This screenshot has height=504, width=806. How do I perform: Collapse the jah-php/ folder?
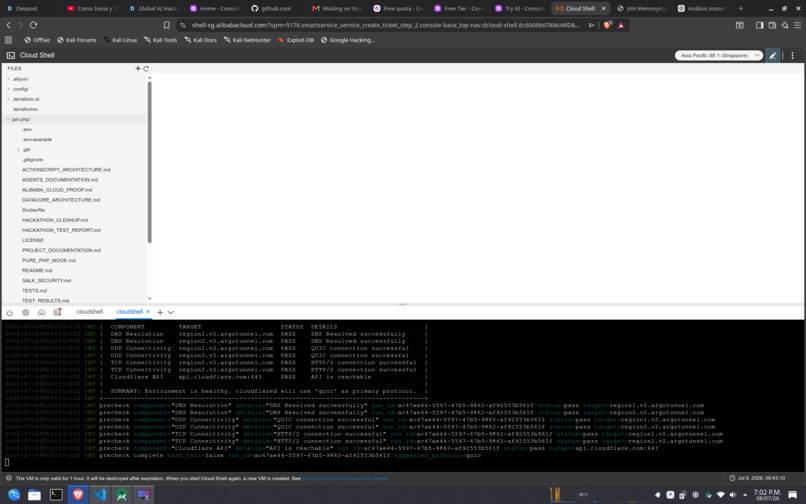click(x=8, y=119)
